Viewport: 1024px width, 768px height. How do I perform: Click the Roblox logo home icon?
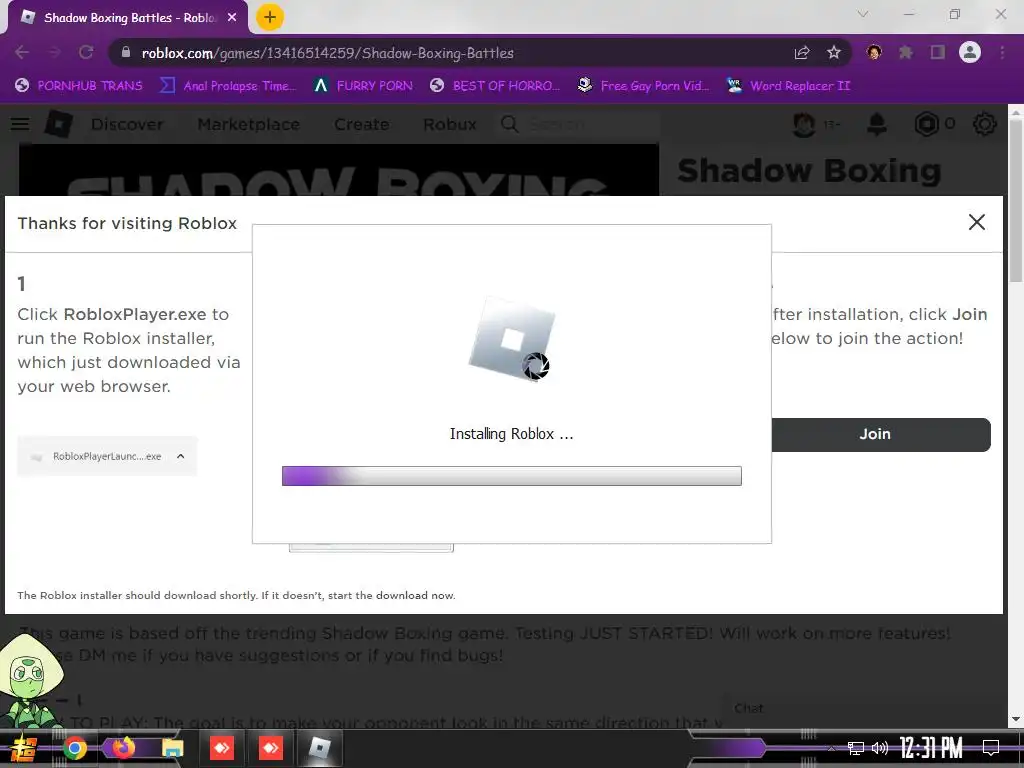point(59,123)
